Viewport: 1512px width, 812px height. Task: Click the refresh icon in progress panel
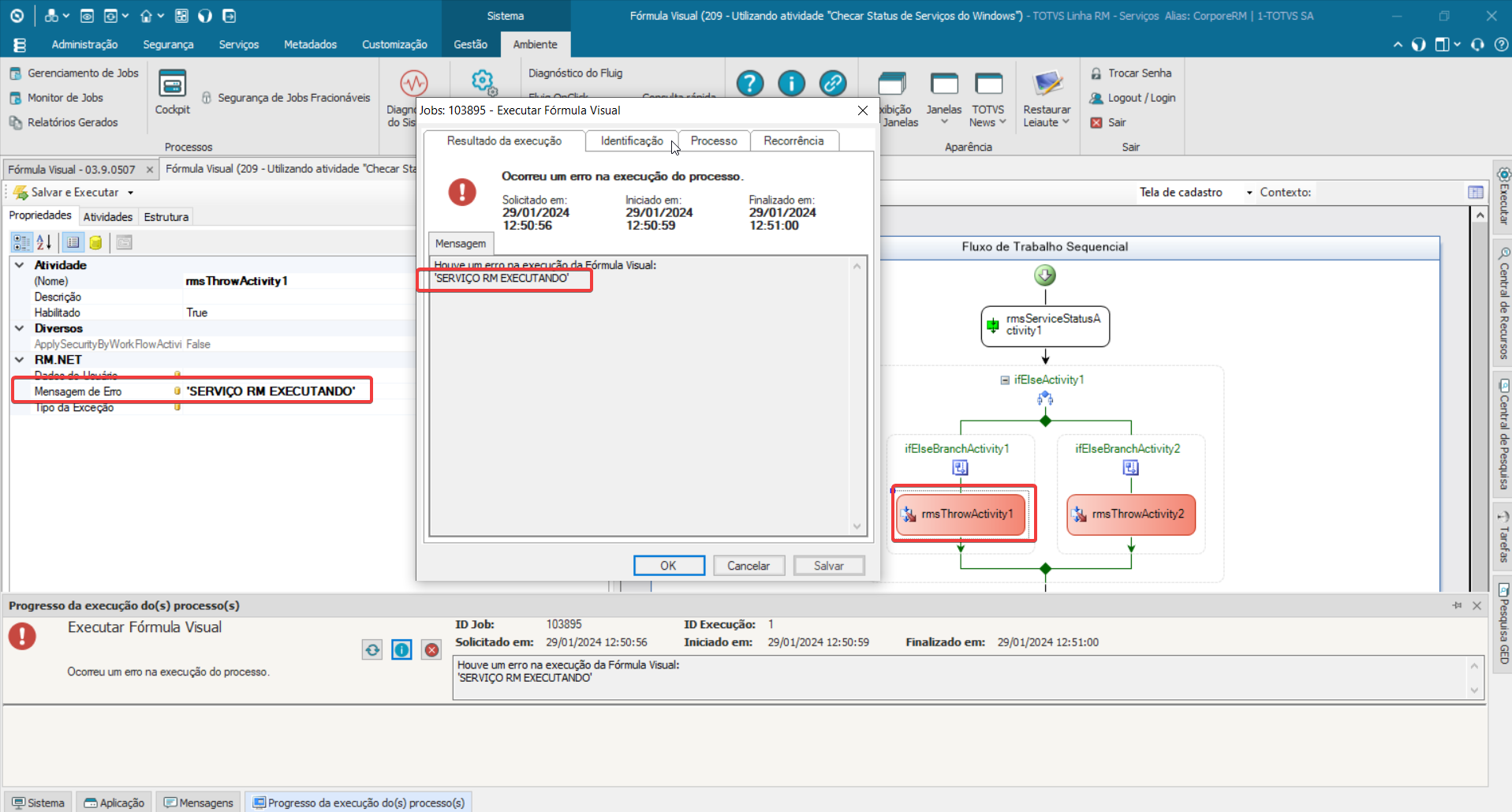(x=372, y=650)
